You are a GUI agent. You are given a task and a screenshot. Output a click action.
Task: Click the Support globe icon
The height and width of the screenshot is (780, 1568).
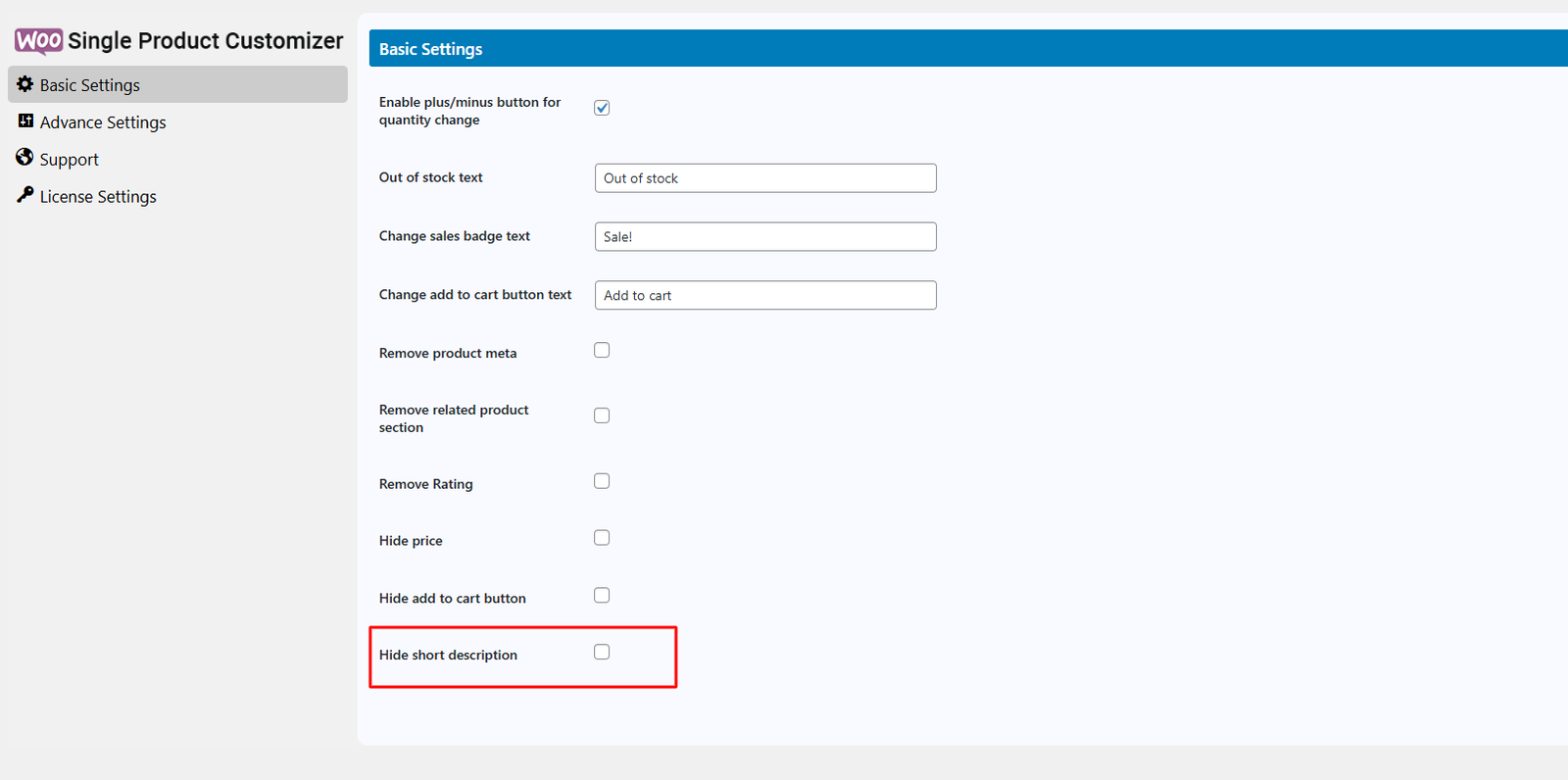tap(25, 158)
